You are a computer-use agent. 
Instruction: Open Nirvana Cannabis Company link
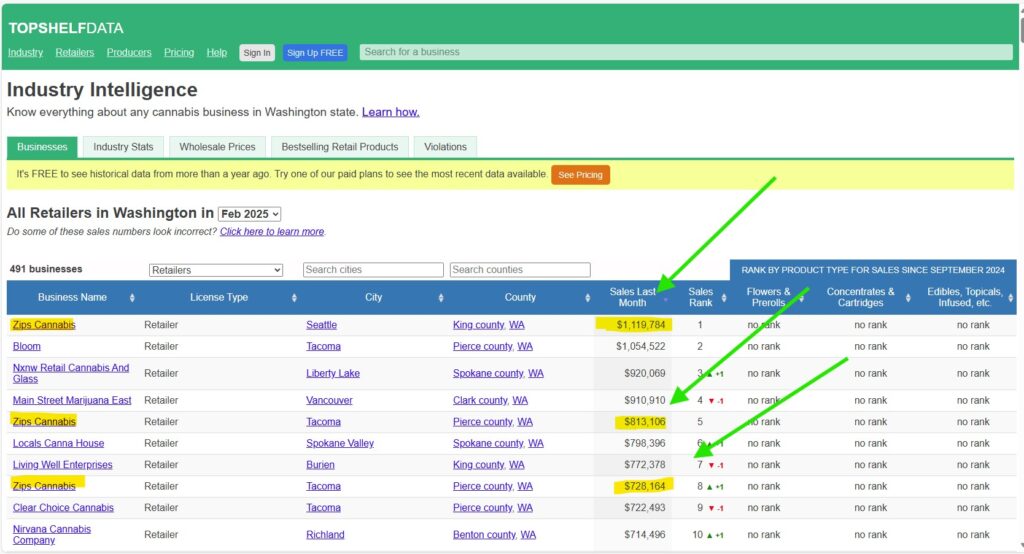(52, 534)
